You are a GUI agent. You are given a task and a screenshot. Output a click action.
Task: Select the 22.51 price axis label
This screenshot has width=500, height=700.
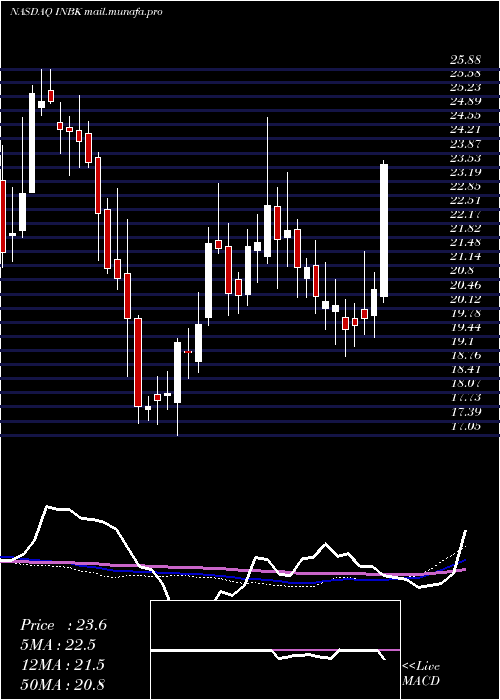click(465, 200)
